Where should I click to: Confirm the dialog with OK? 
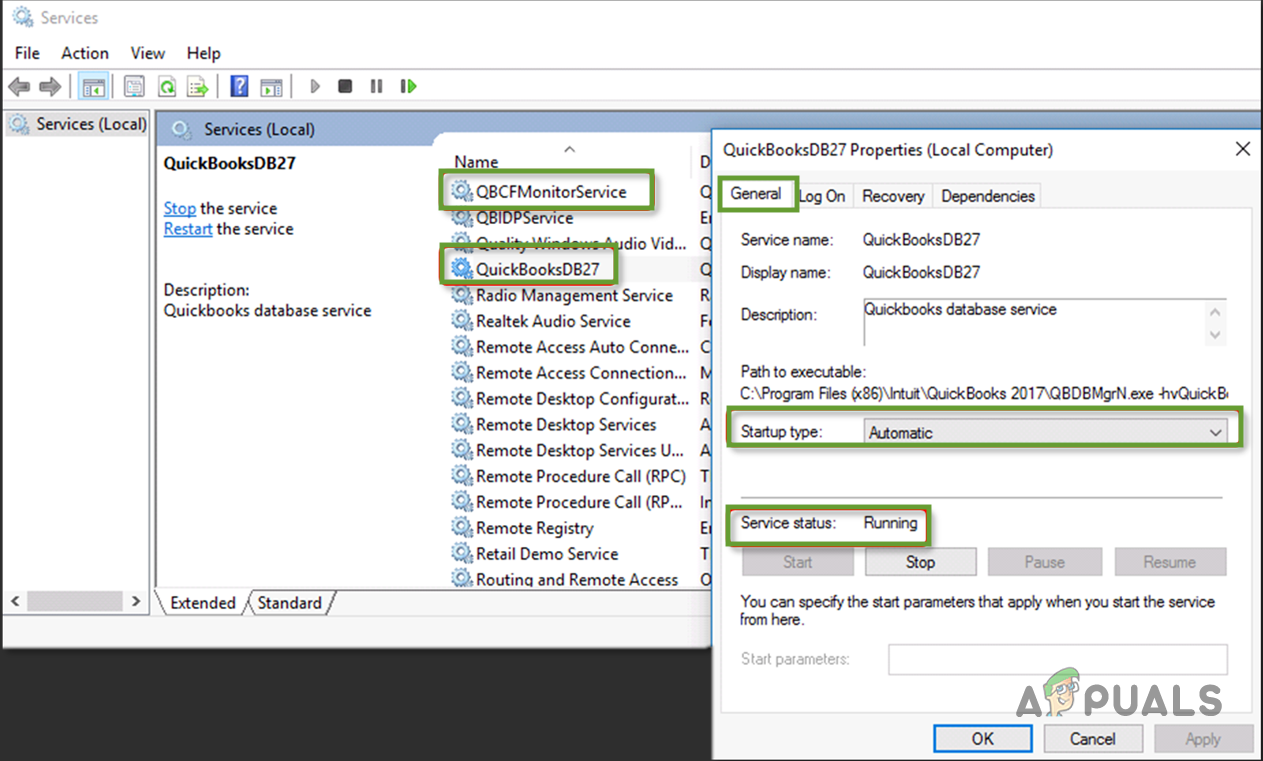(x=983, y=739)
